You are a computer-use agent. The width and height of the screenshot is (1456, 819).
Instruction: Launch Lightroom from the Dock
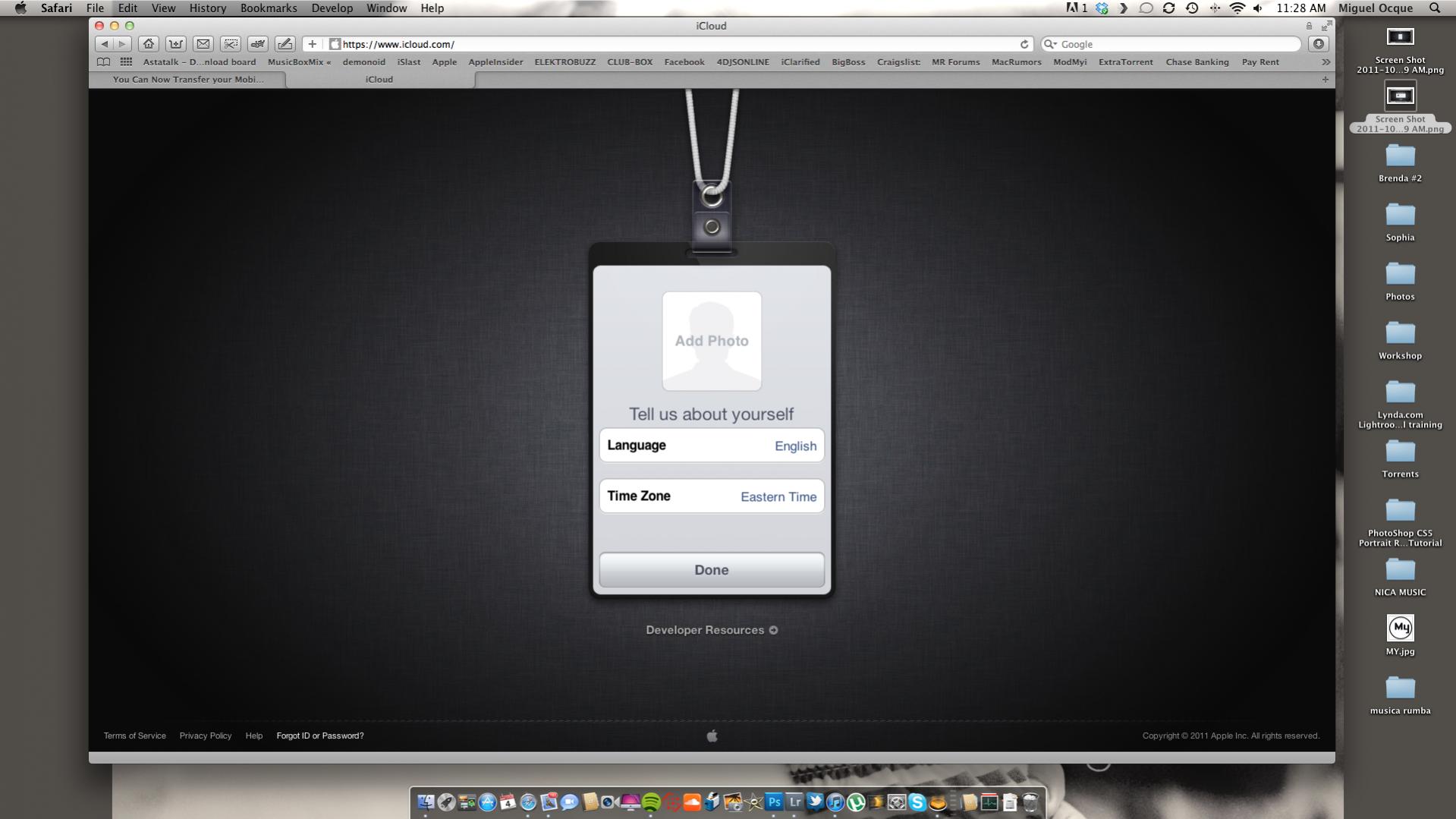794,802
